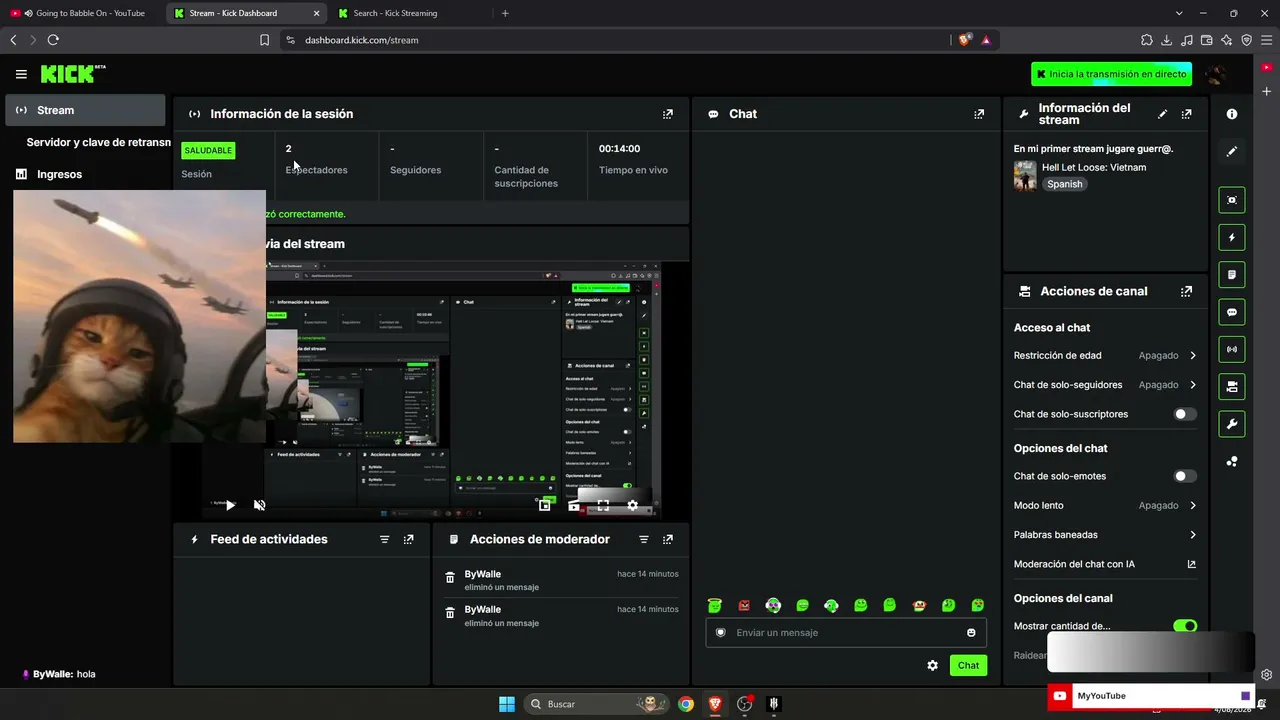This screenshot has width=1280, height=720.
Task: Pop out the Feed de actividades panel
Action: [408, 540]
